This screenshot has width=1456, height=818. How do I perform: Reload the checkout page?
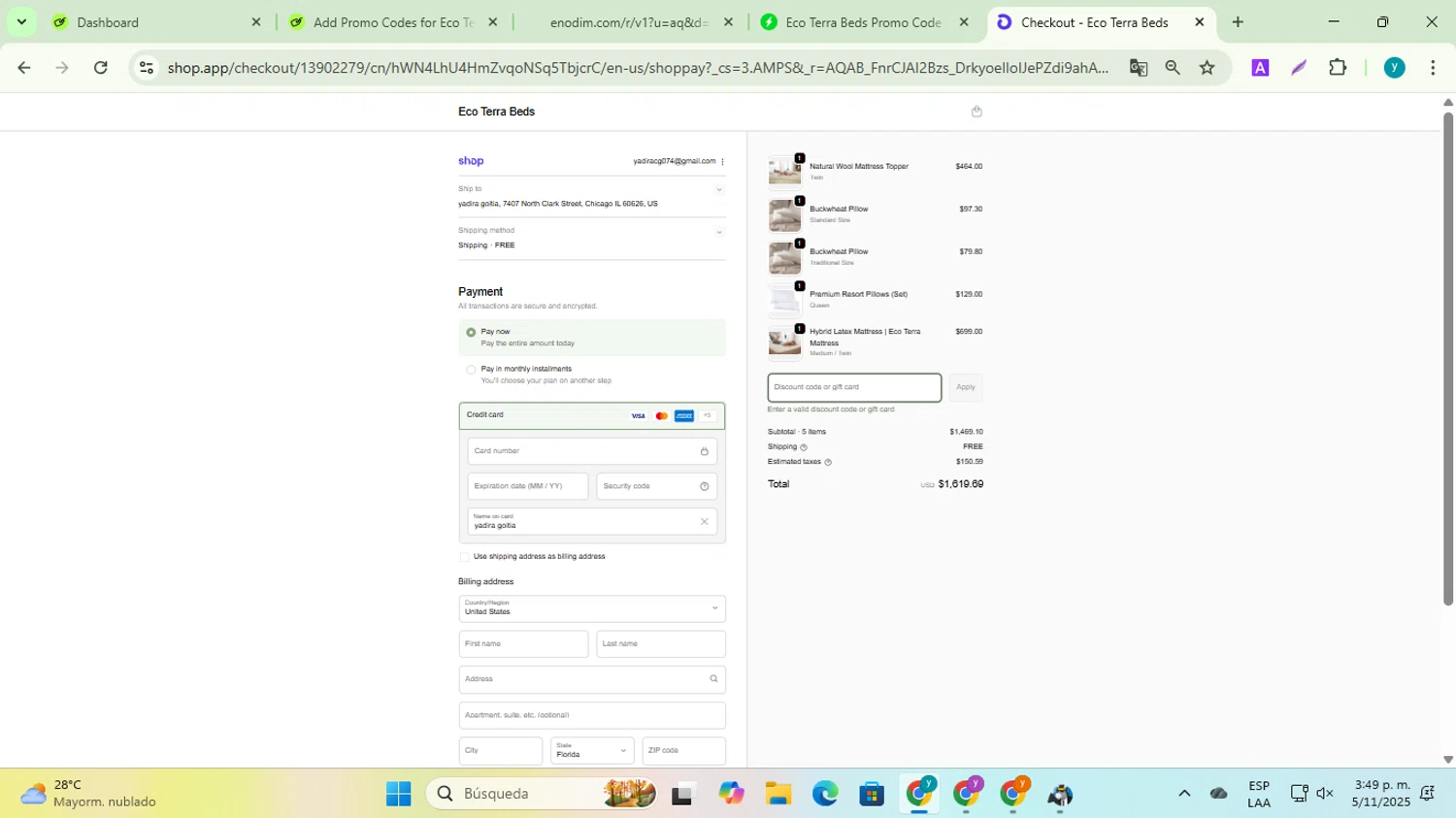click(x=101, y=67)
